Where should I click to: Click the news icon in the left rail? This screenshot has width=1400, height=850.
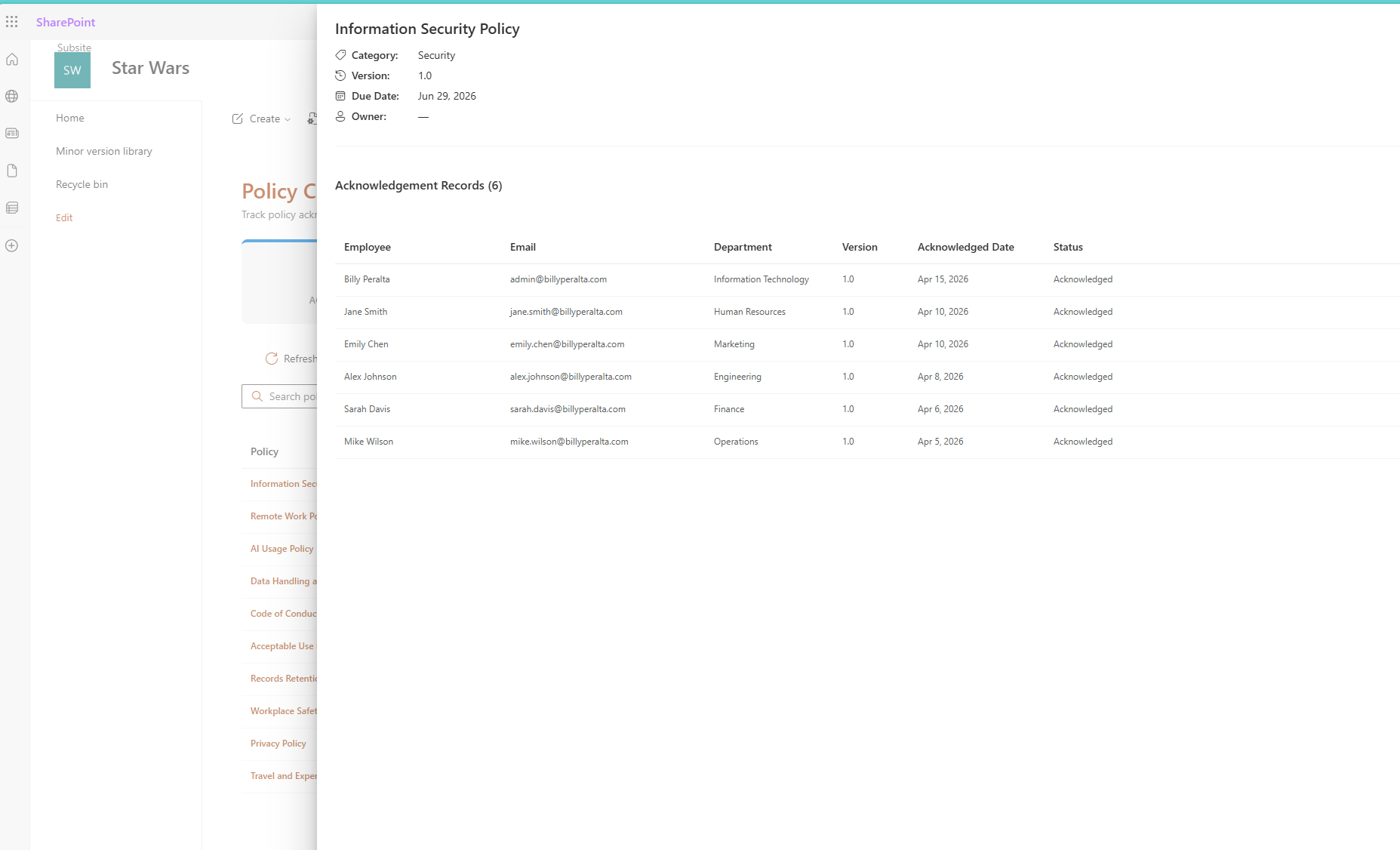pos(11,133)
